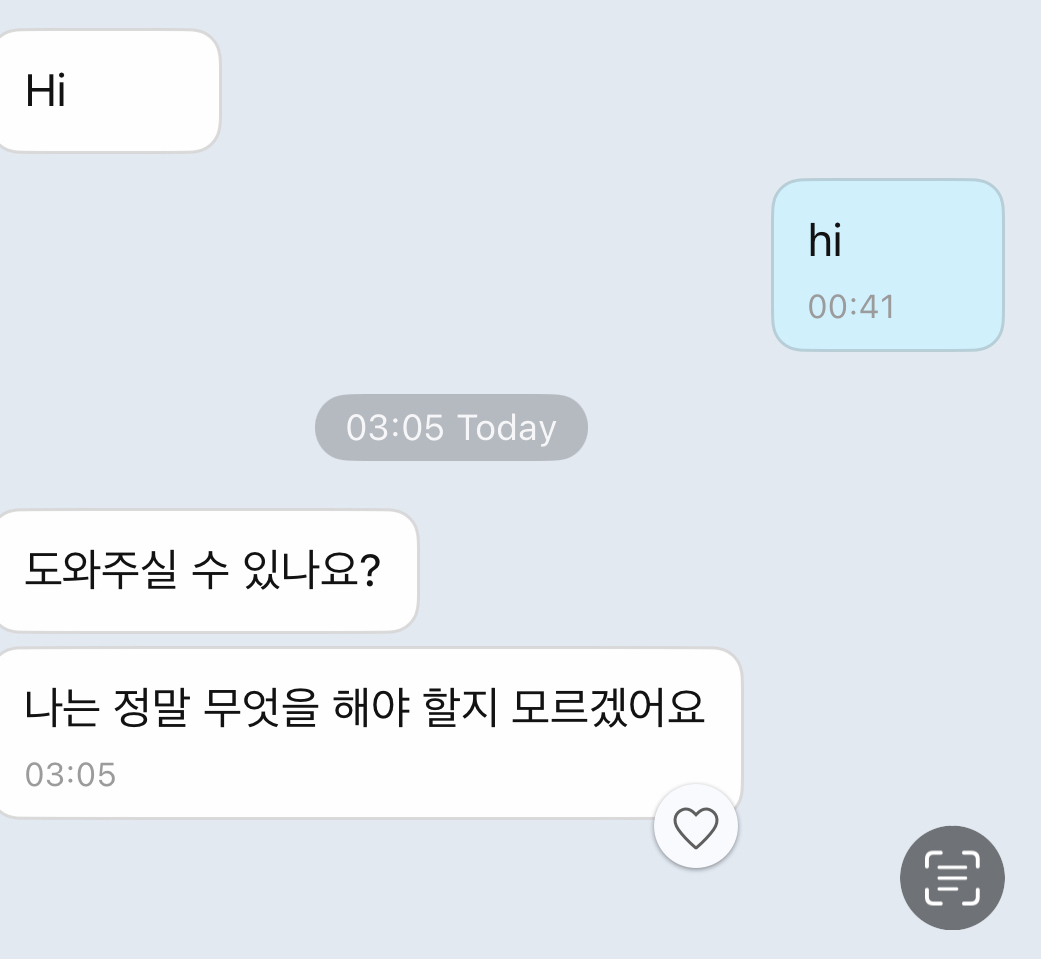Click the word "있나요?" in the message
The image size is (1041, 959).
[x=311, y=573]
